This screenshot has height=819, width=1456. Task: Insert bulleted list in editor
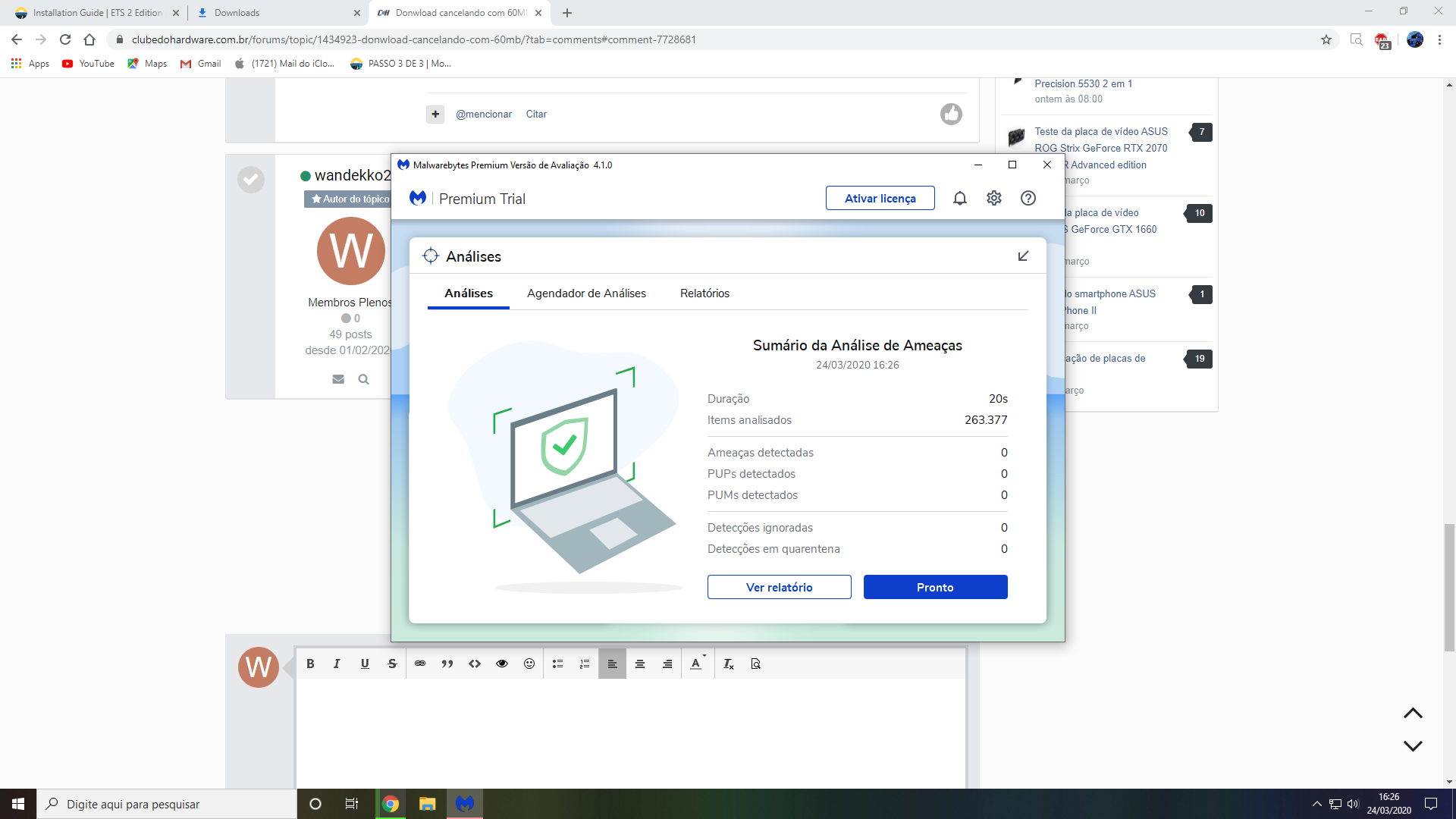pos(557,664)
